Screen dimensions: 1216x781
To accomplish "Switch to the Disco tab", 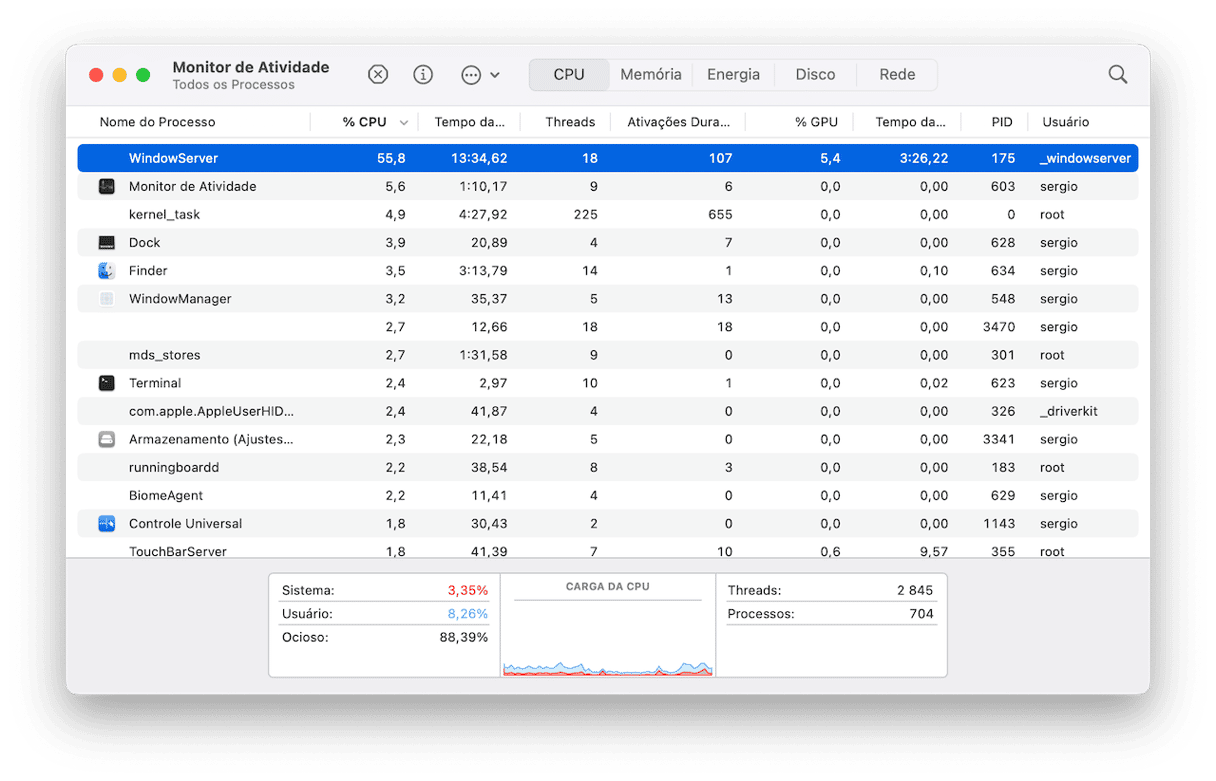I will pos(815,75).
